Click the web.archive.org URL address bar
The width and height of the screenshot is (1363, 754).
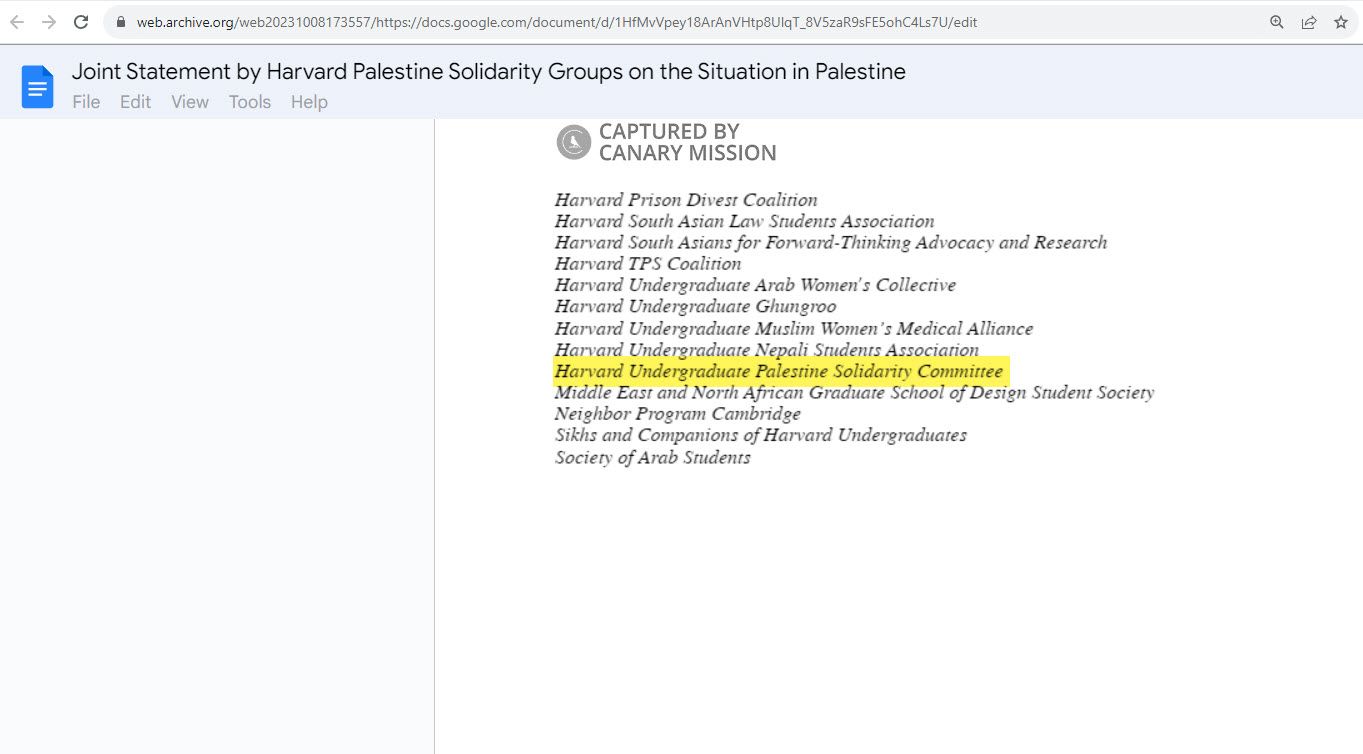click(x=600, y=22)
